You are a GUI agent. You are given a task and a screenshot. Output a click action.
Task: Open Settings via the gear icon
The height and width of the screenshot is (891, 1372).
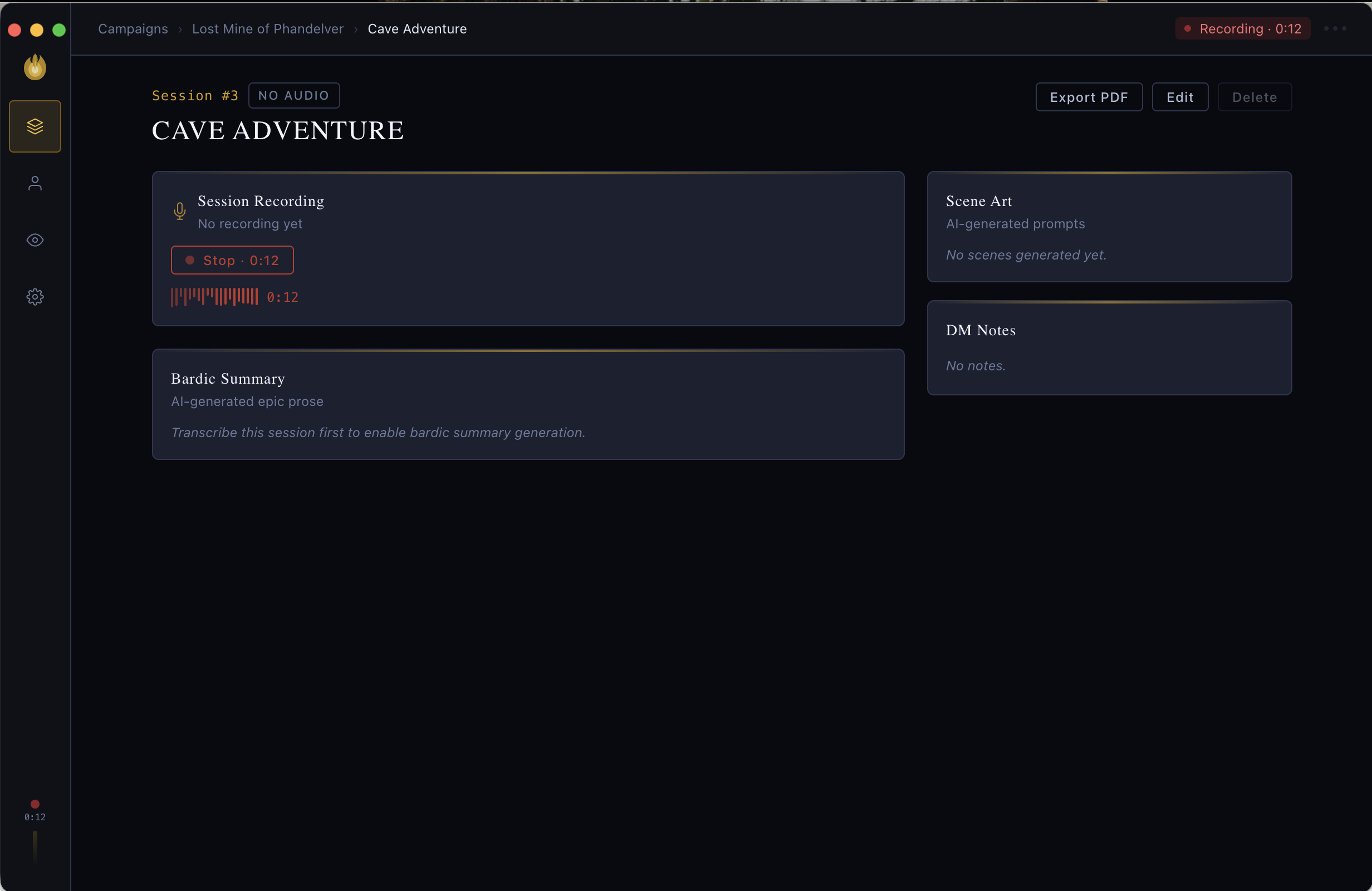[x=35, y=296]
